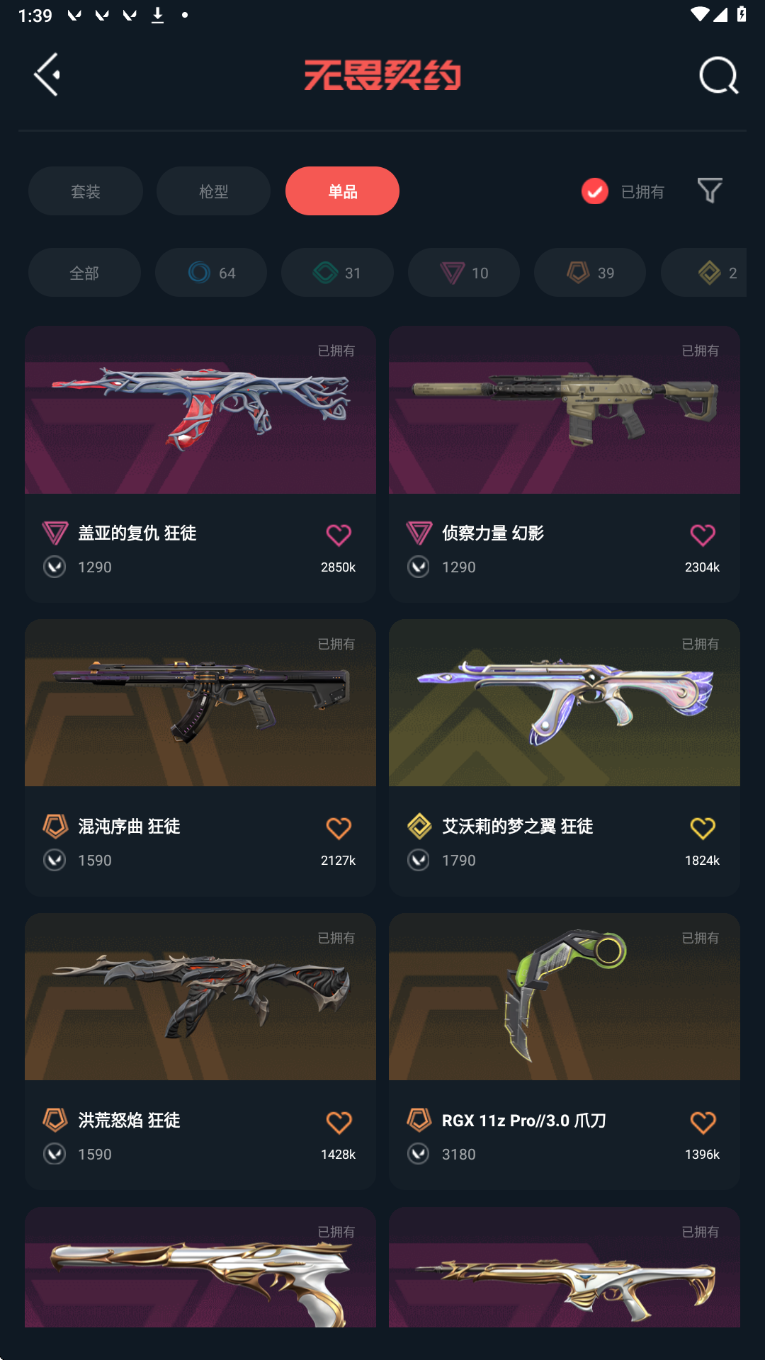Viewport: 765px width, 1360px height.
Task: Open the funnel filter icon
Action: pos(710,191)
